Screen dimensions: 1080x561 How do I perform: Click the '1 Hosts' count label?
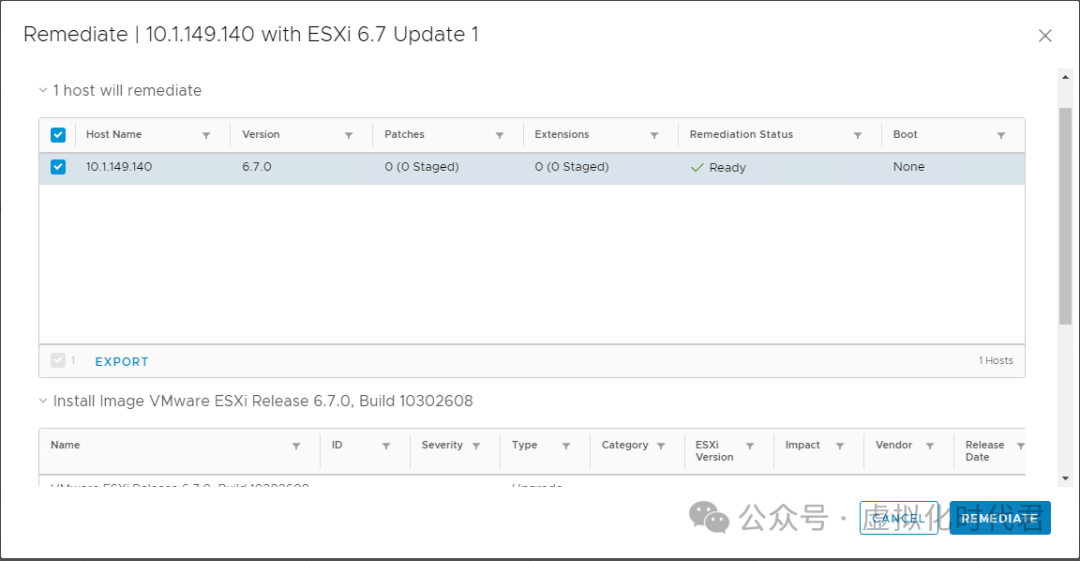point(996,360)
